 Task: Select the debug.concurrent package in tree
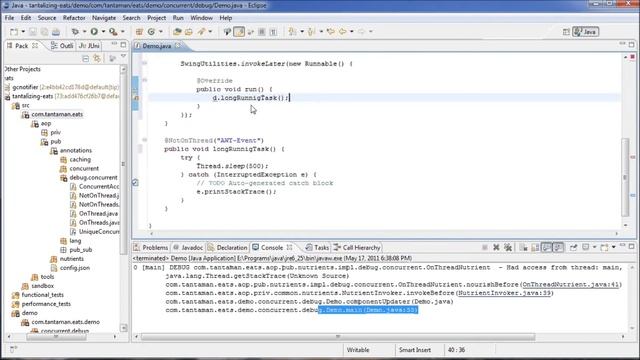(93, 178)
